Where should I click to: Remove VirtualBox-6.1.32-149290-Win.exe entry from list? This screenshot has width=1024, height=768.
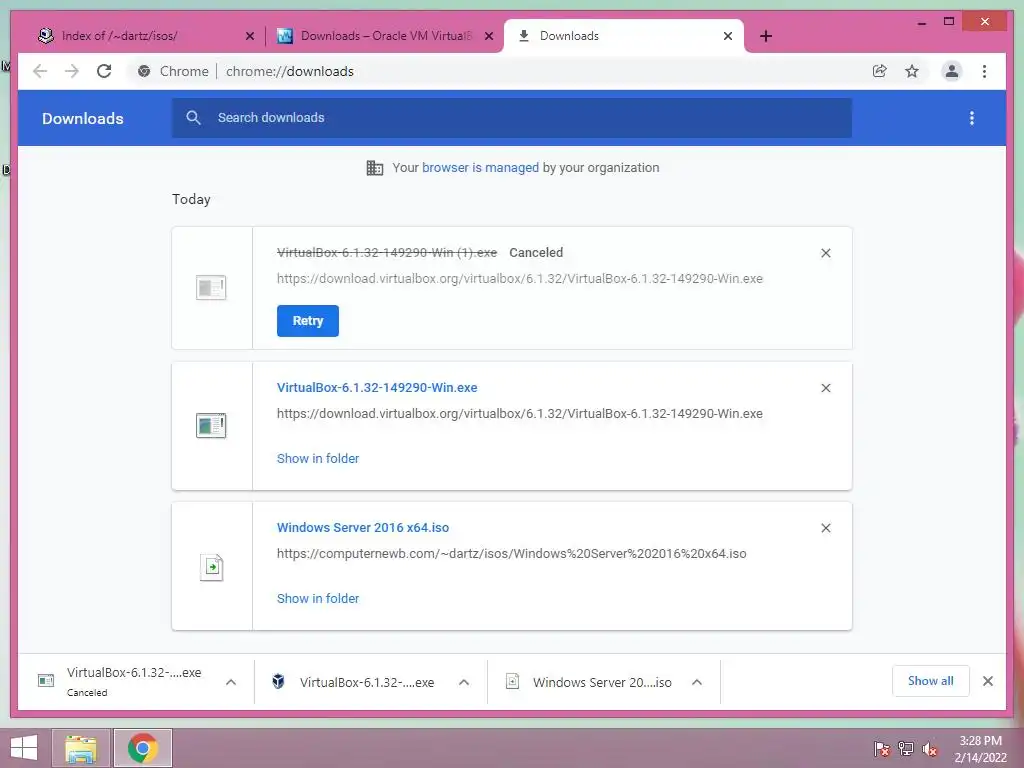point(825,388)
